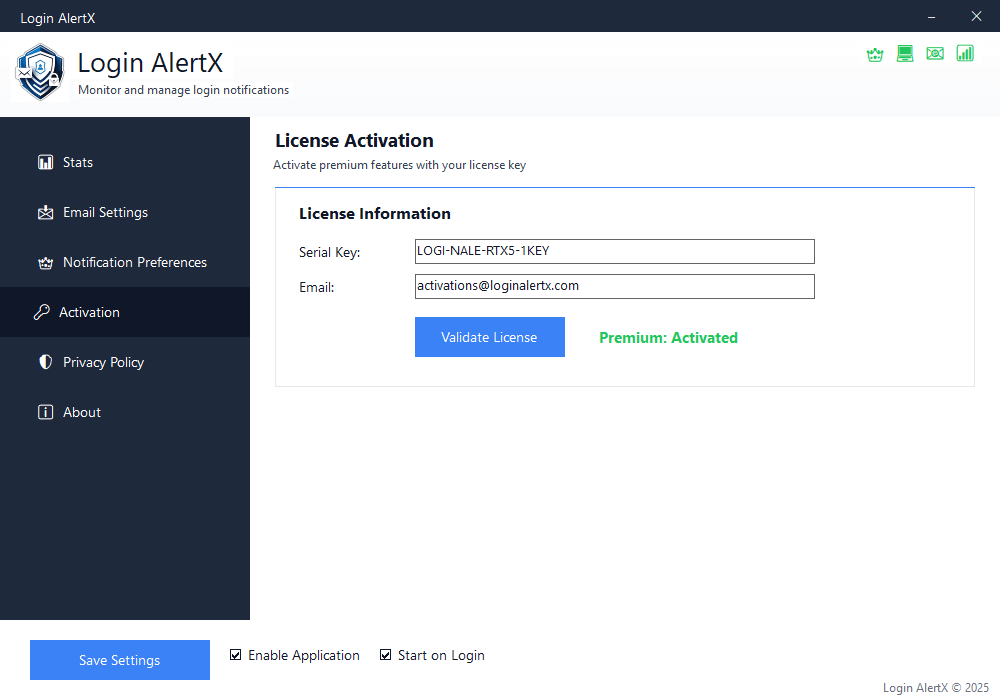Click the Login AlertX shield logo

click(x=40, y=72)
